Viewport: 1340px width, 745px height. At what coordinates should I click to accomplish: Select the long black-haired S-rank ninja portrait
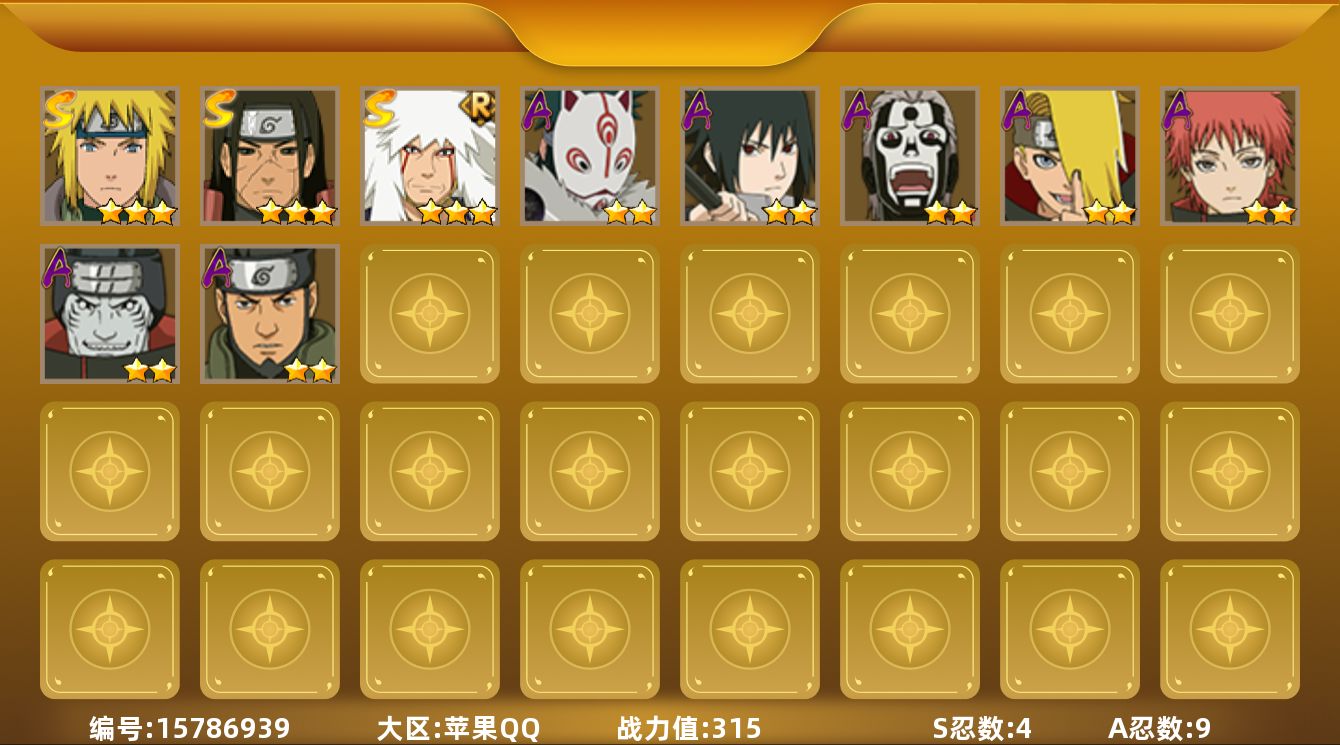pos(270,156)
